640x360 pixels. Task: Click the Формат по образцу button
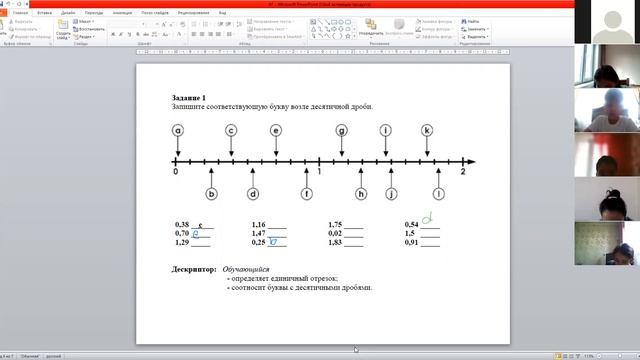tap(30, 37)
